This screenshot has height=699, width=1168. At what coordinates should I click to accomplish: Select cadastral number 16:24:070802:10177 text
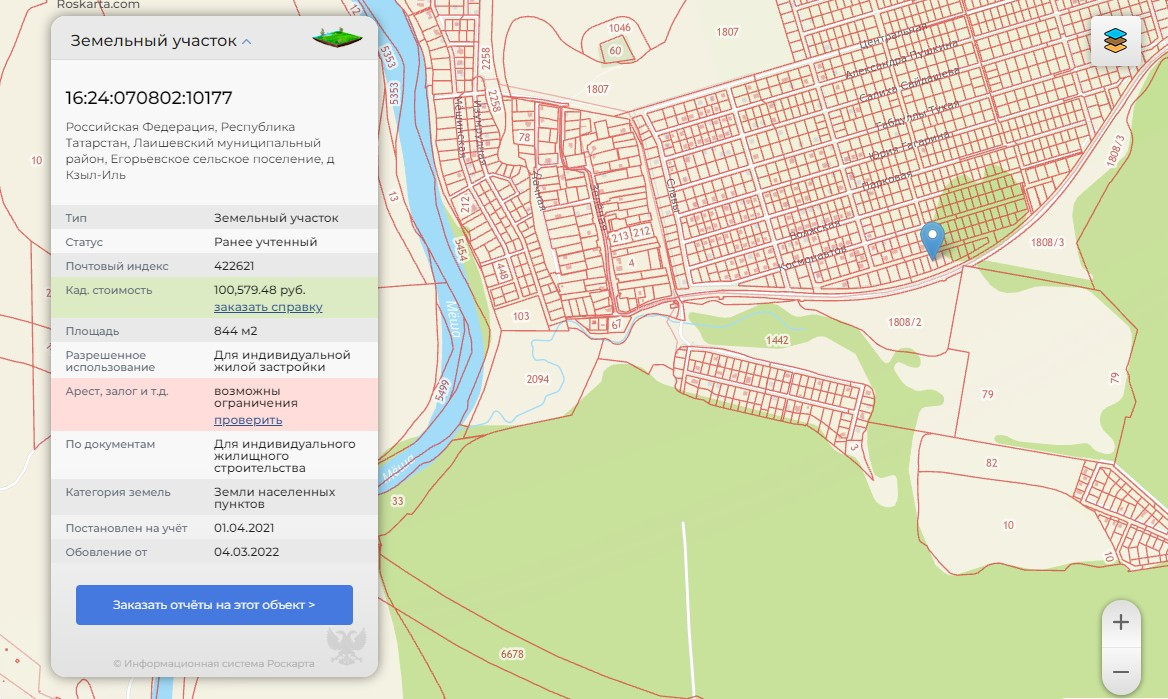coord(149,98)
